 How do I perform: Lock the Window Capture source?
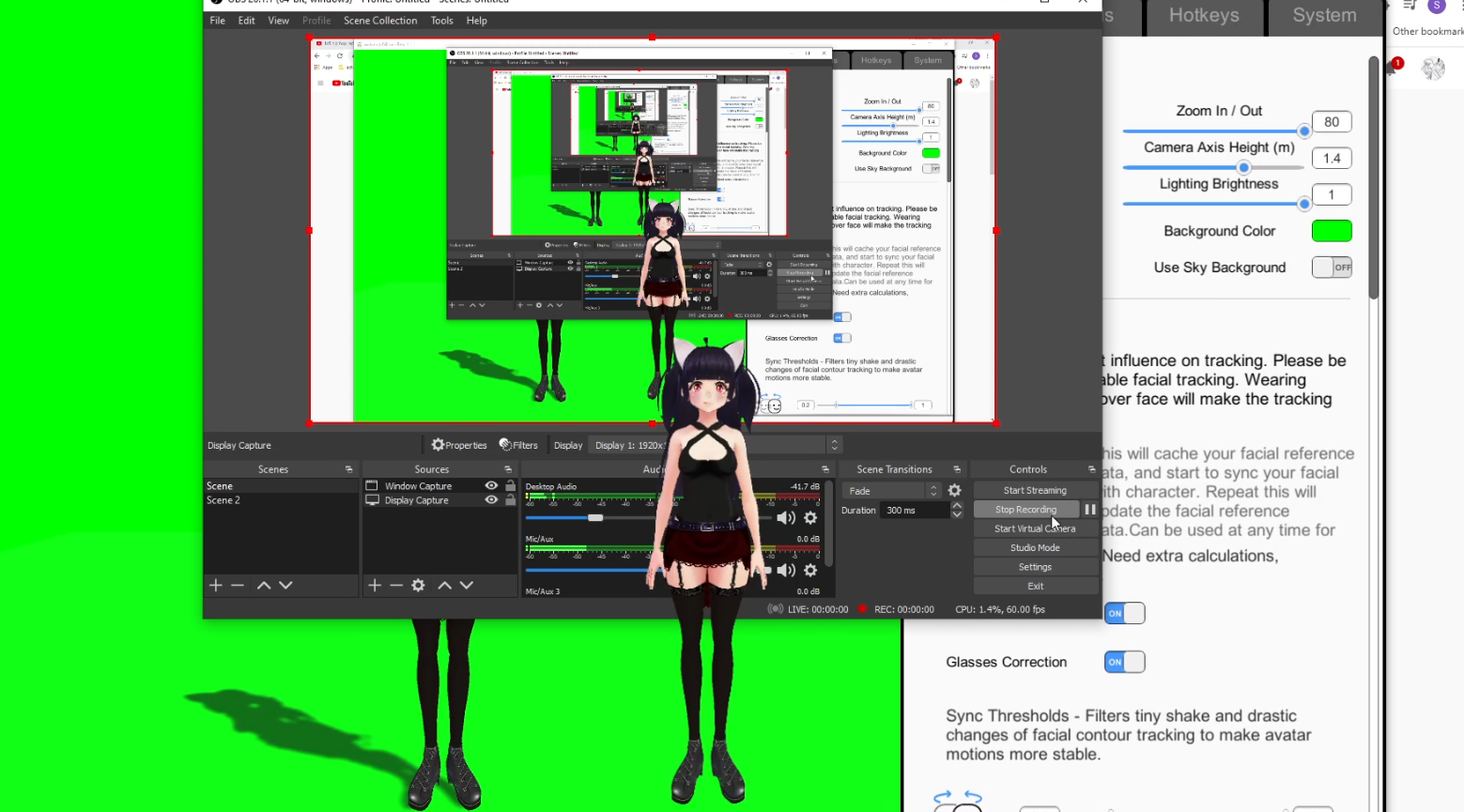click(510, 486)
